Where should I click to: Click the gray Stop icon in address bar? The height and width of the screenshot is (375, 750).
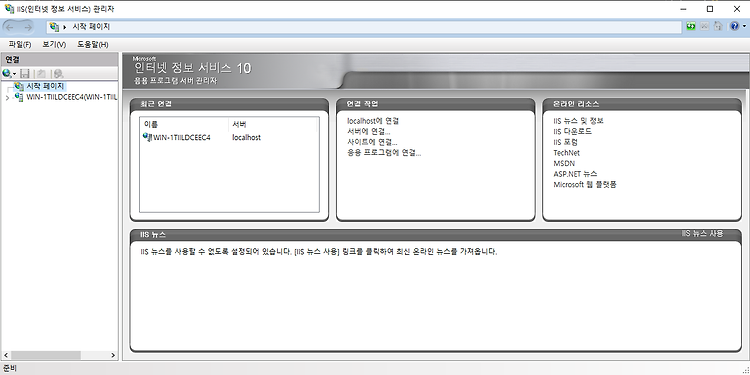[704, 27]
